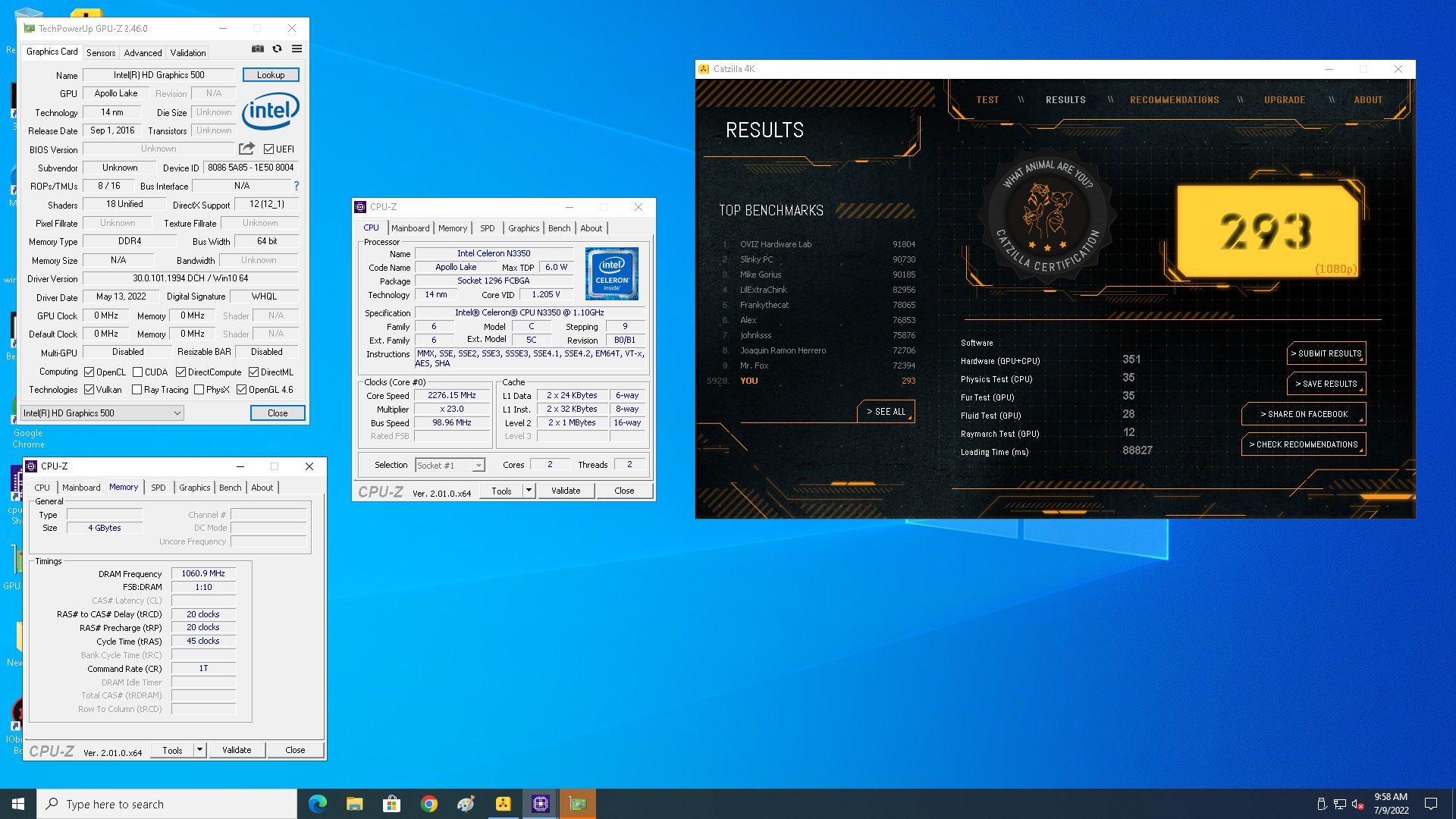The width and height of the screenshot is (1456, 819).
Task: Click the paint/rocket taskbar icon
Action: point(466,804)
